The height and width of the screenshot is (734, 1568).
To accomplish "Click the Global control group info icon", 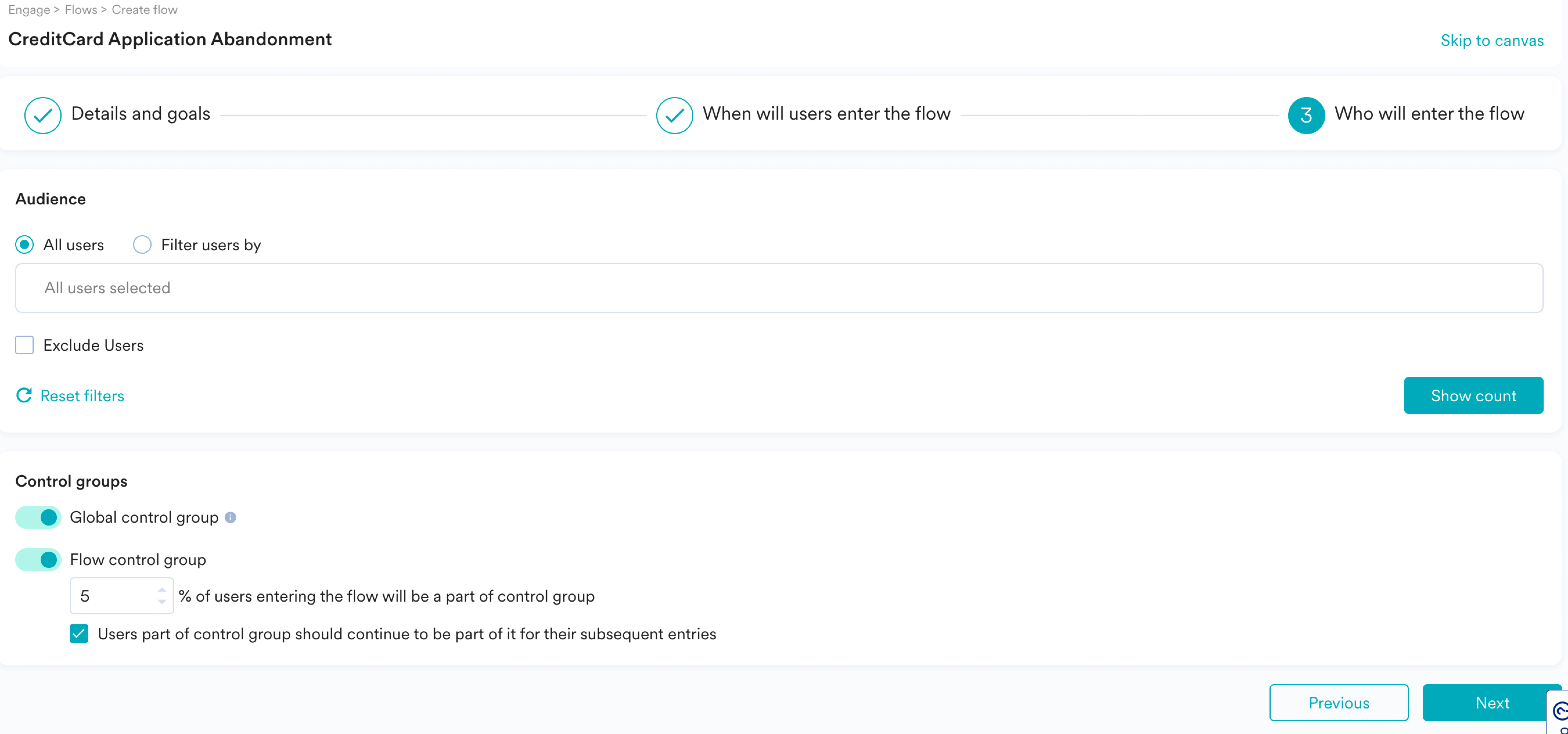I will [230, 517].
